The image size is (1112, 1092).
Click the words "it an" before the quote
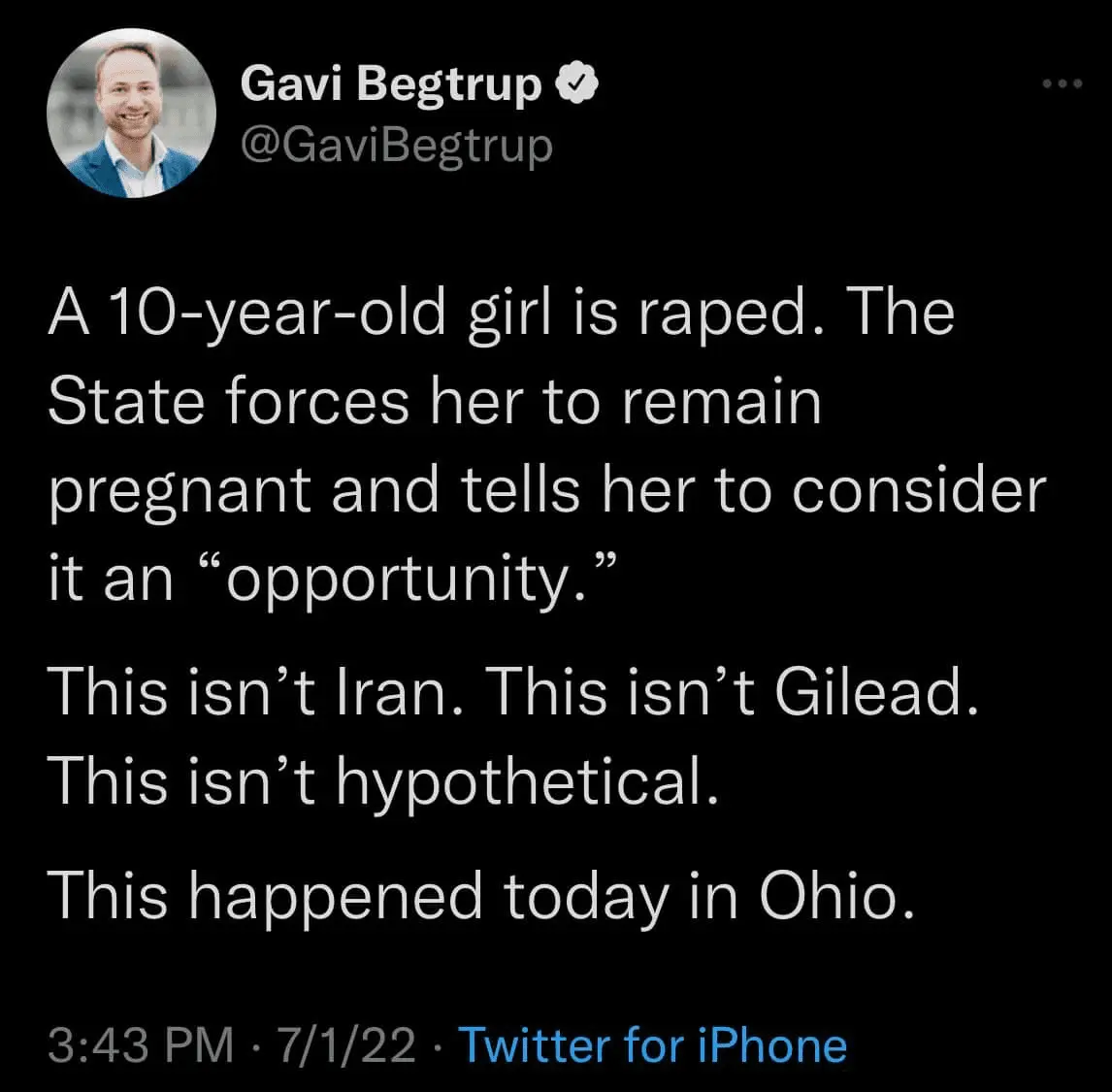[x=111, y=579]
